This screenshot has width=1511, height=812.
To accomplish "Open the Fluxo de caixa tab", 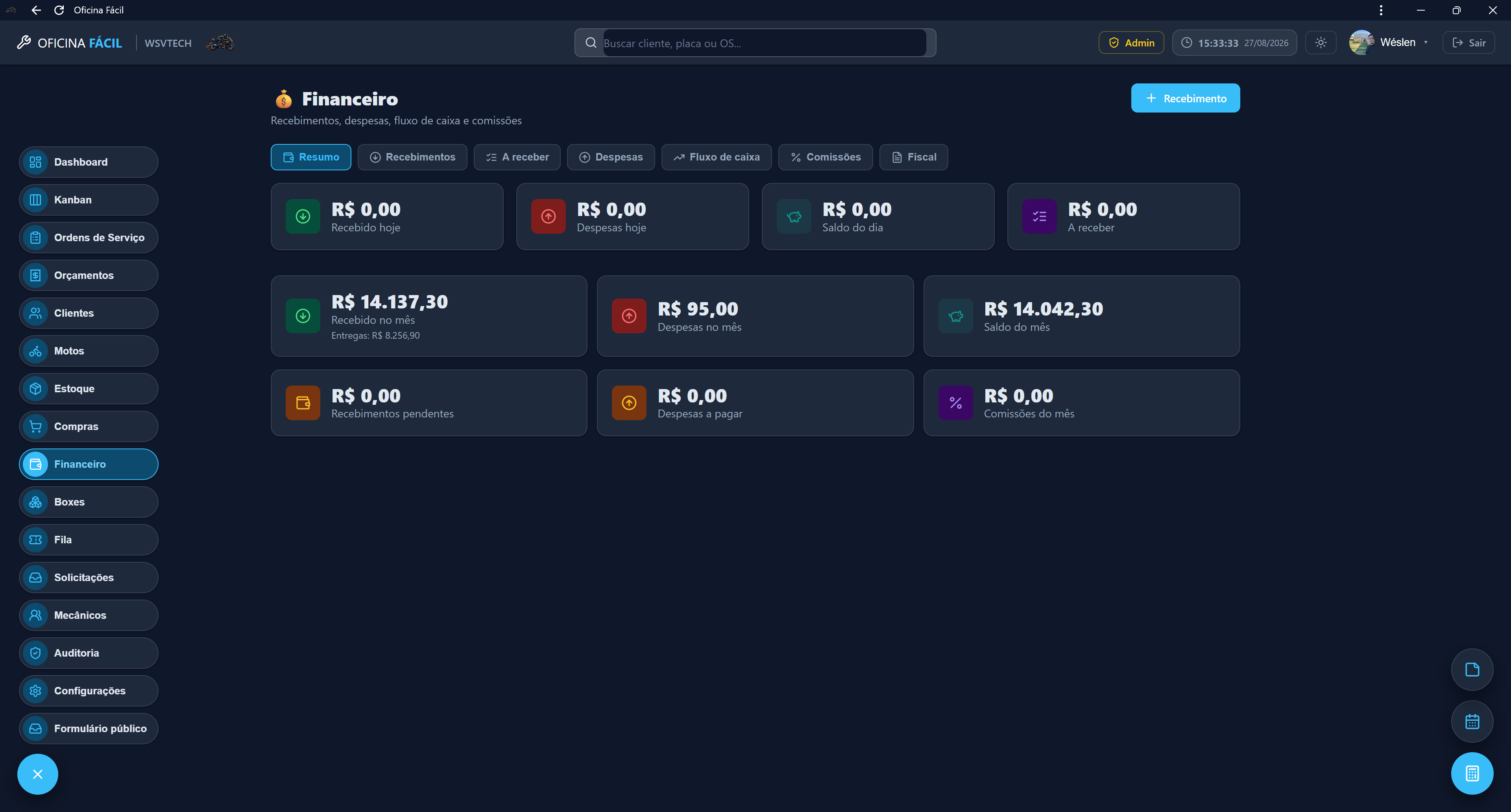I will [x=716, y=157].
